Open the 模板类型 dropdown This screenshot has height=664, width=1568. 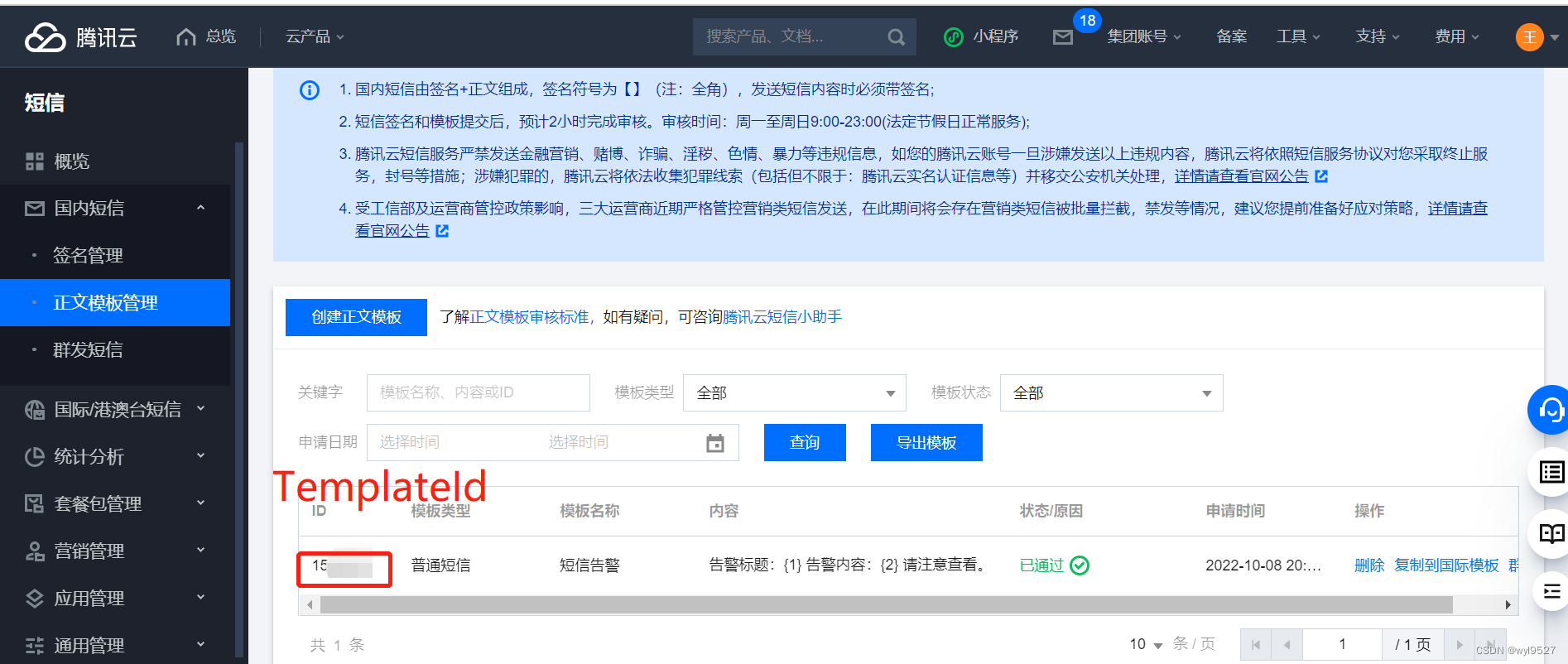(795, 393)
